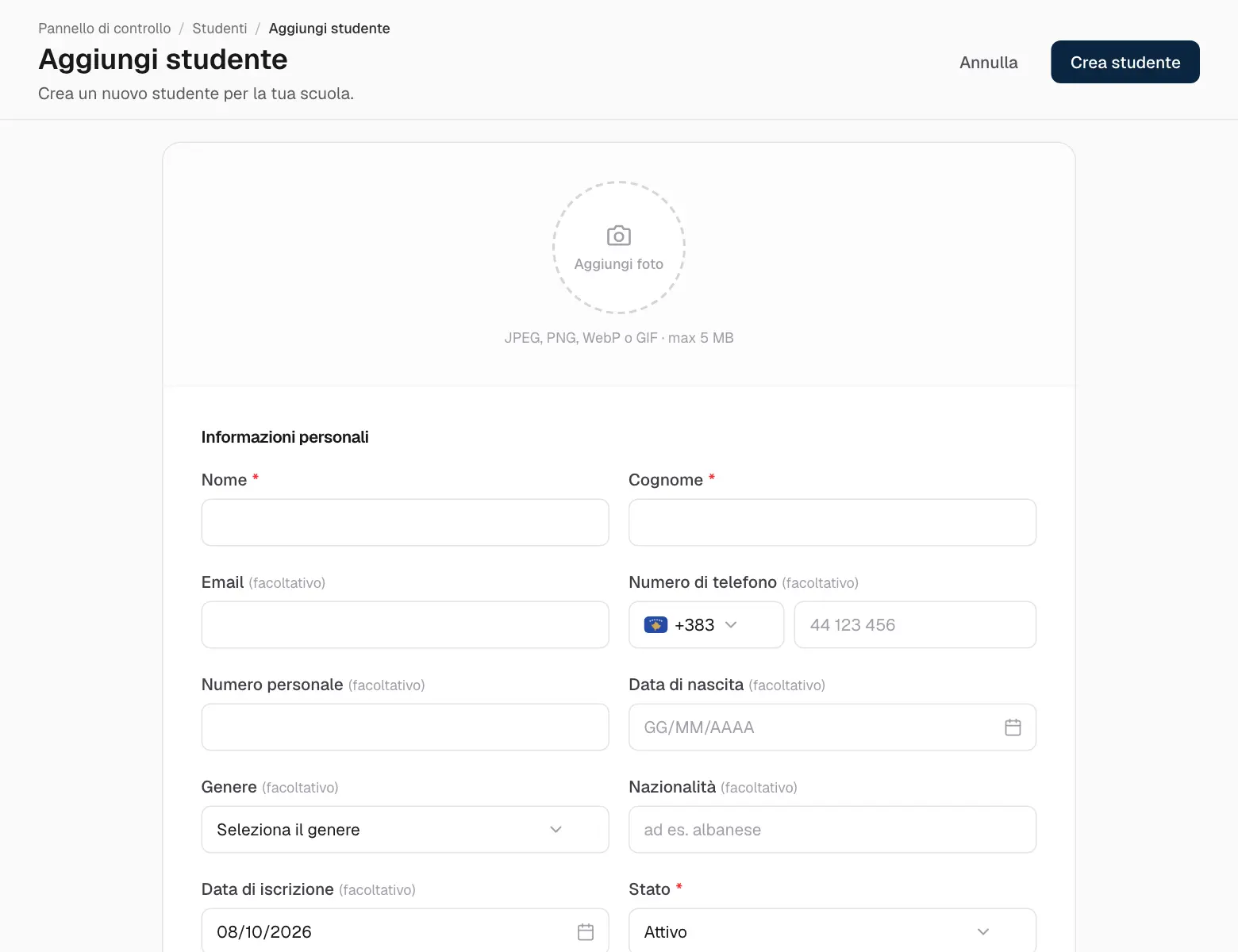This screenshot has height=952, width=1238.
Task: Open the birth date calendar picker icon
Action: point(1013,727)
